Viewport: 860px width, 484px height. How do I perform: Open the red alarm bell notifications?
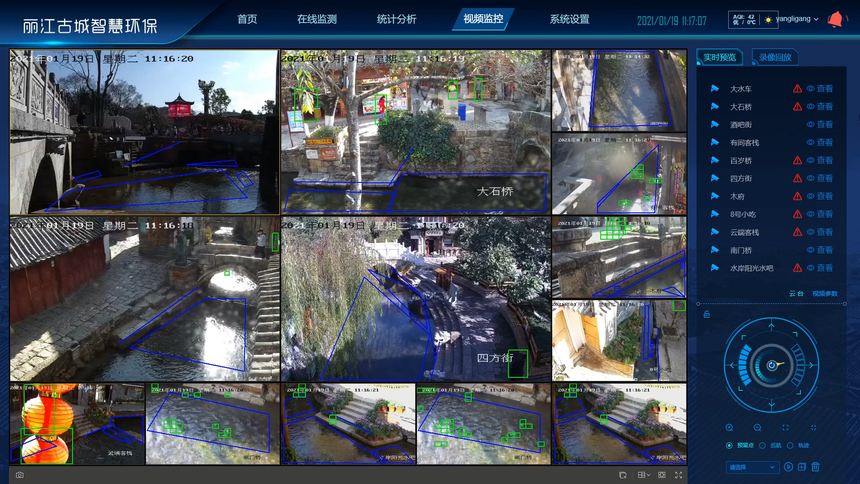coord(835,20)
